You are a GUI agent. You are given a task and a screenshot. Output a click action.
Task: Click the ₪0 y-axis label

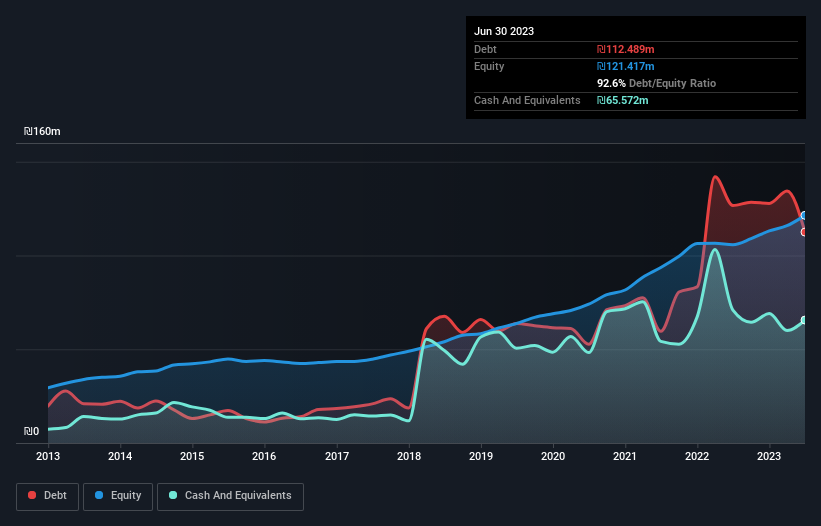point(31,431)
